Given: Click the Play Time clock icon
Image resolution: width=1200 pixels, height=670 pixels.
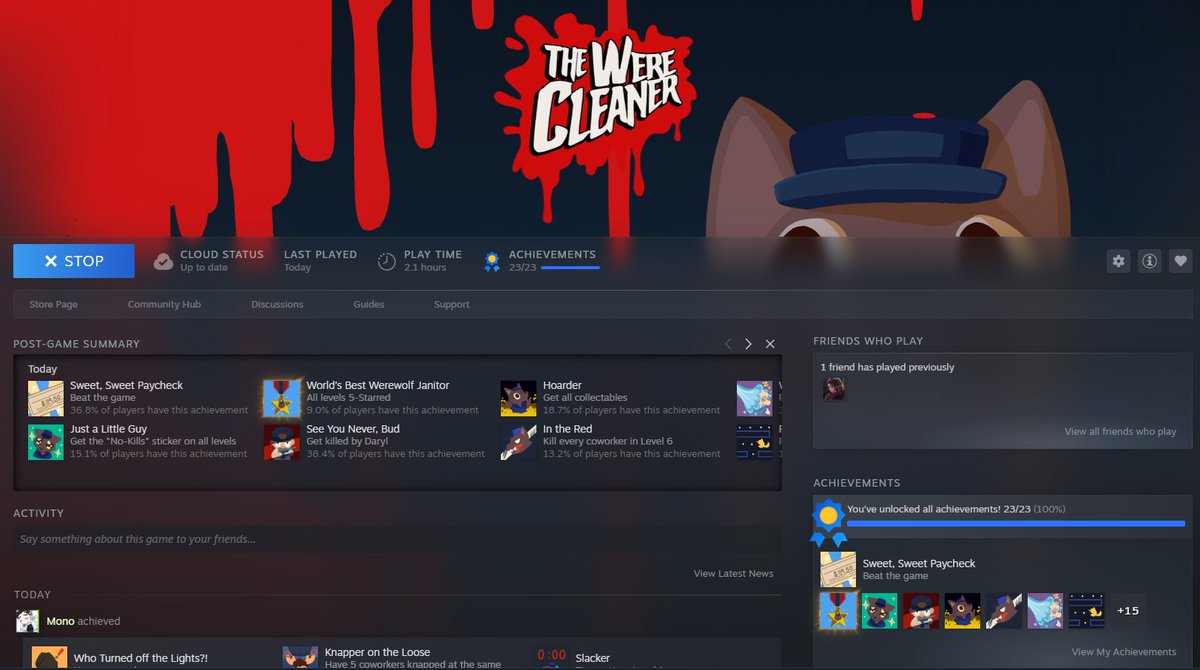Looking at the screenshot, I should (x=387, y=261).
